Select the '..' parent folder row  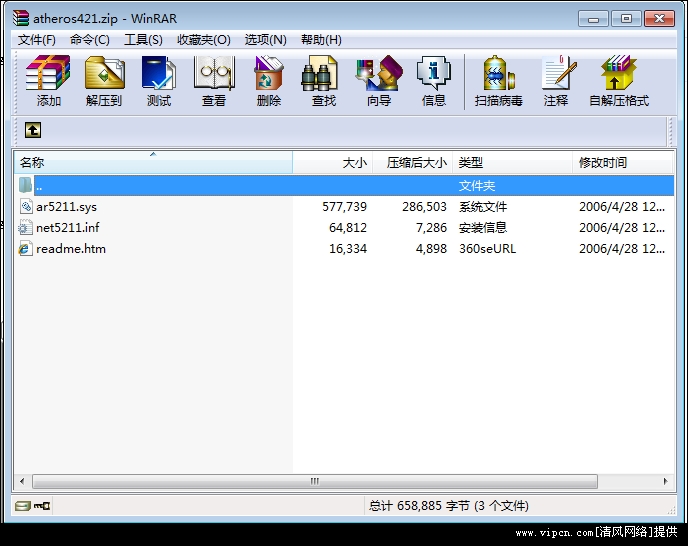tap(354, 186)
